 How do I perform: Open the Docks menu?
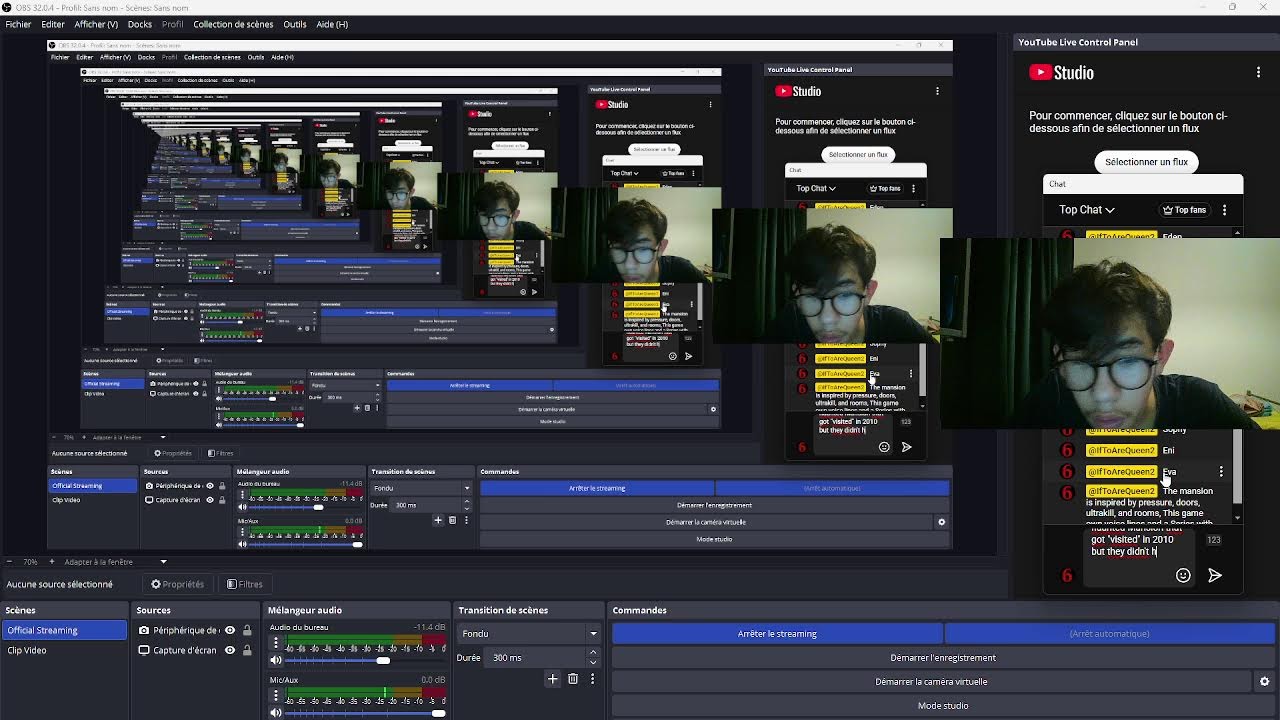coord(140,24)
